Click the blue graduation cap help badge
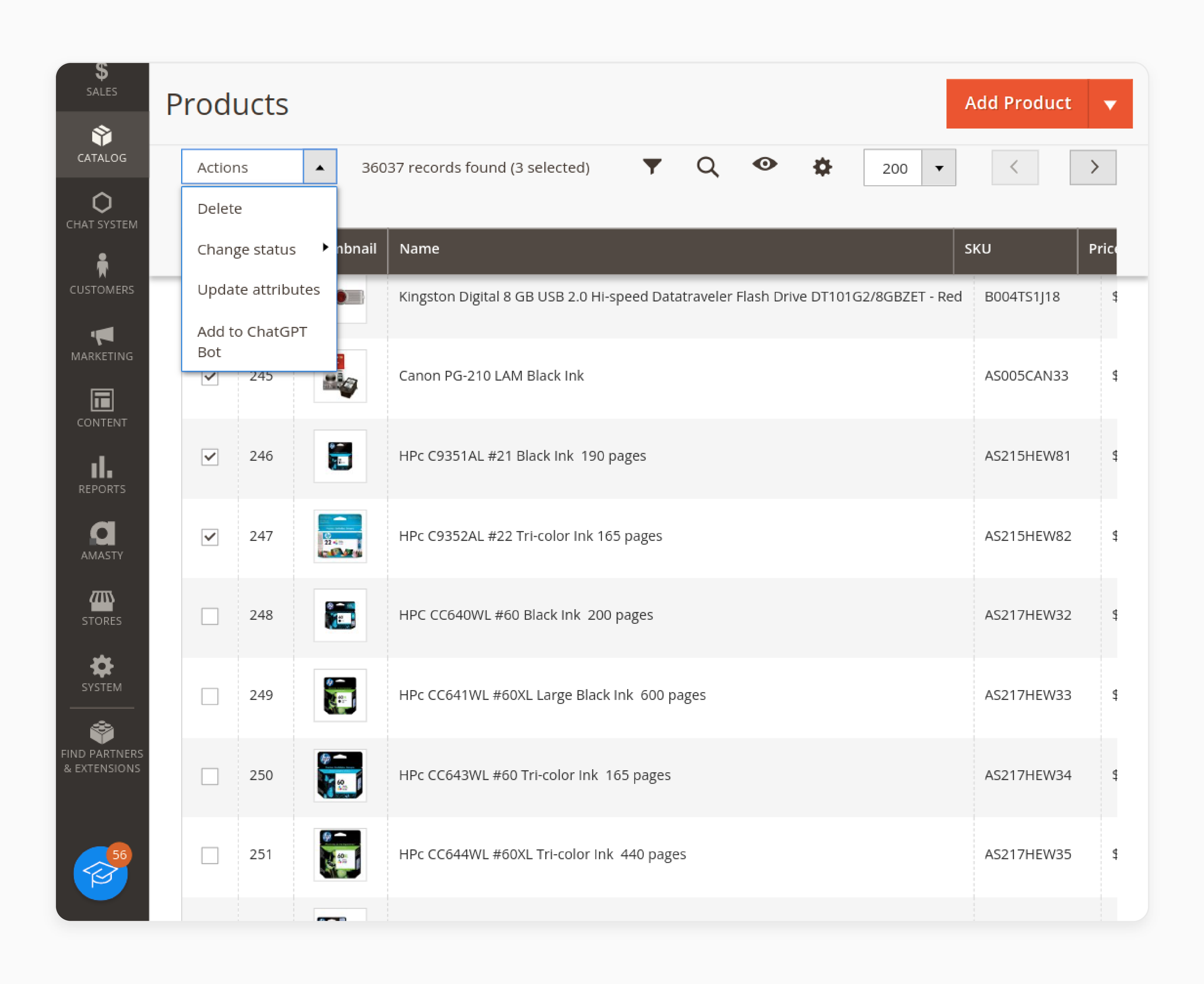Screen dimensions: 1204x984 coord(101,873)
